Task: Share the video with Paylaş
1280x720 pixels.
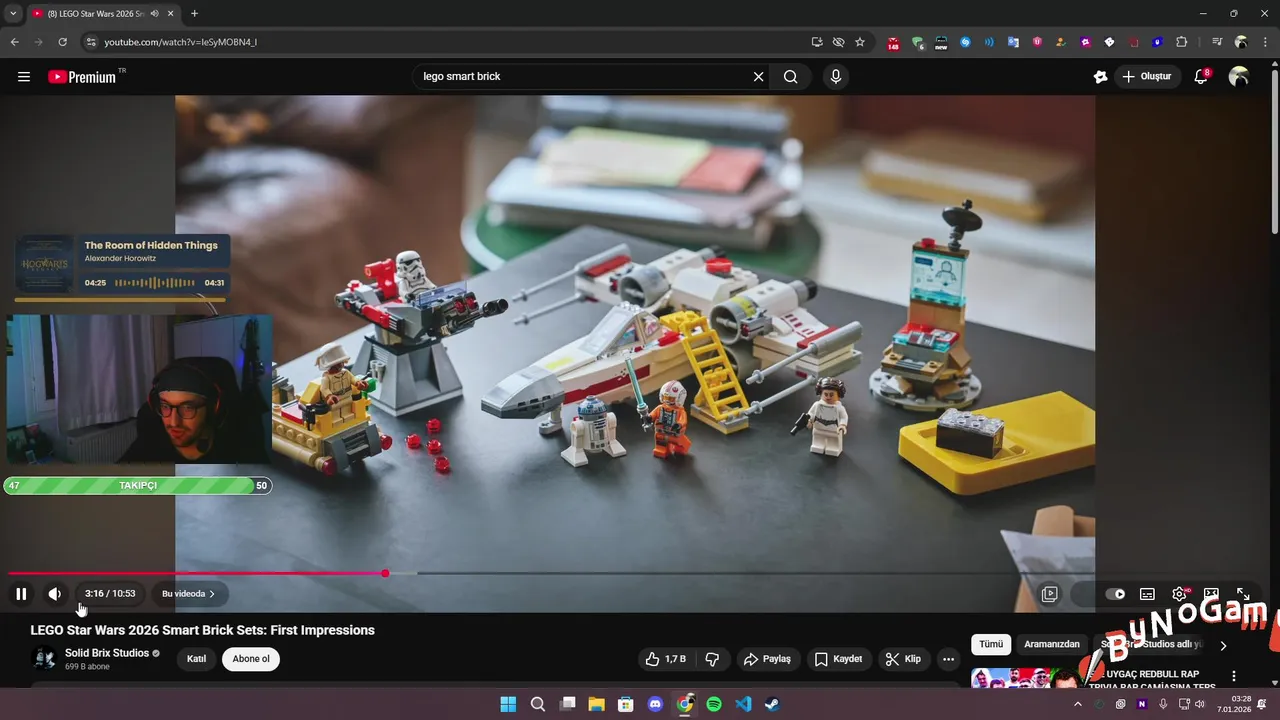Action: click(x=767, y=659)
